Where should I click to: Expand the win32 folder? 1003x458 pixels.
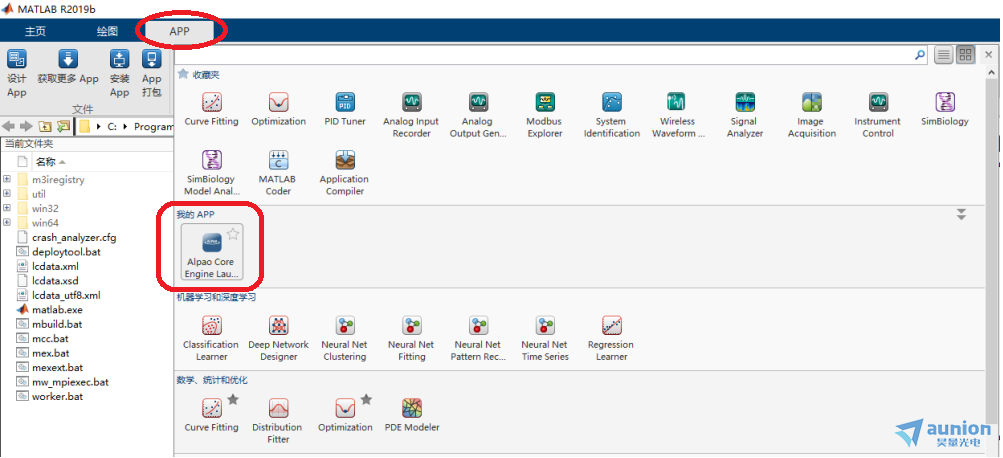[7, 209]
